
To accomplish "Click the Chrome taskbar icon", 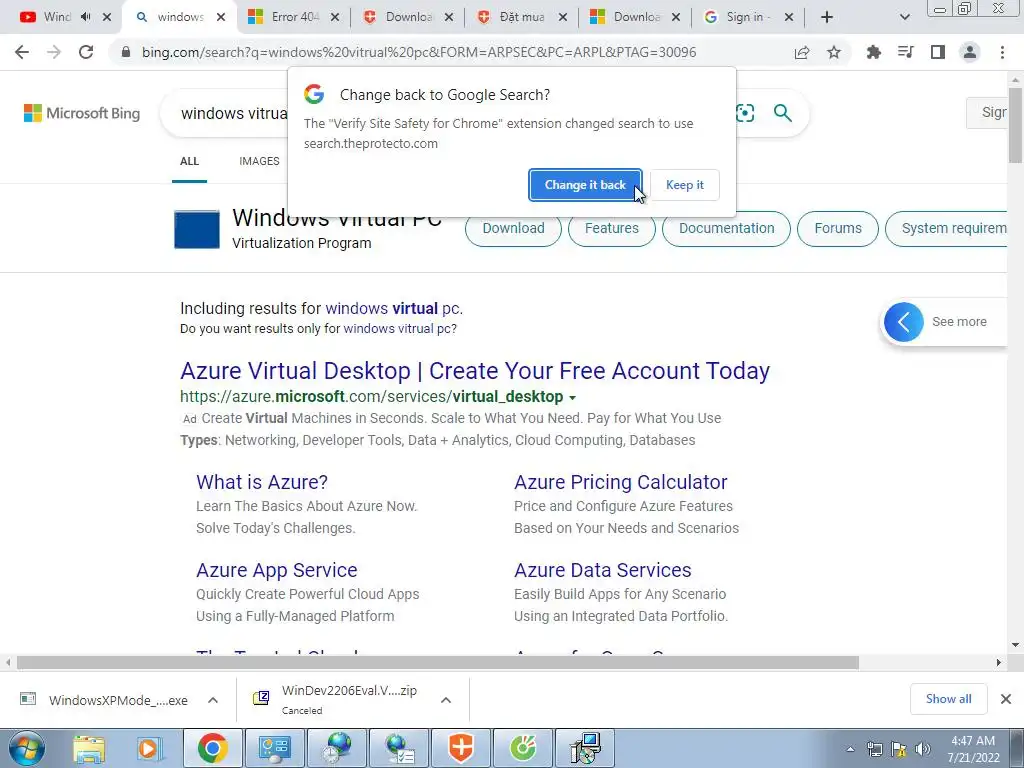I will [x=213, y=748].
